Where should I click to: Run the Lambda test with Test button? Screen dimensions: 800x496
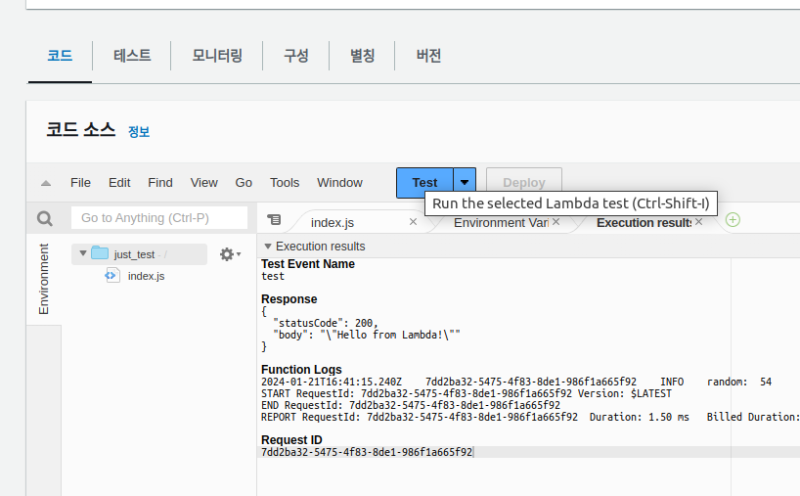tap(425, 183)
